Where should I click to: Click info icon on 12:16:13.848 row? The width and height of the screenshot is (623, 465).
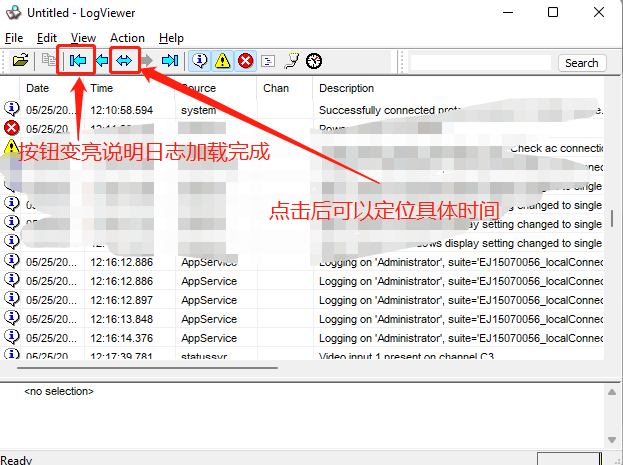click(x=12, y=318)
